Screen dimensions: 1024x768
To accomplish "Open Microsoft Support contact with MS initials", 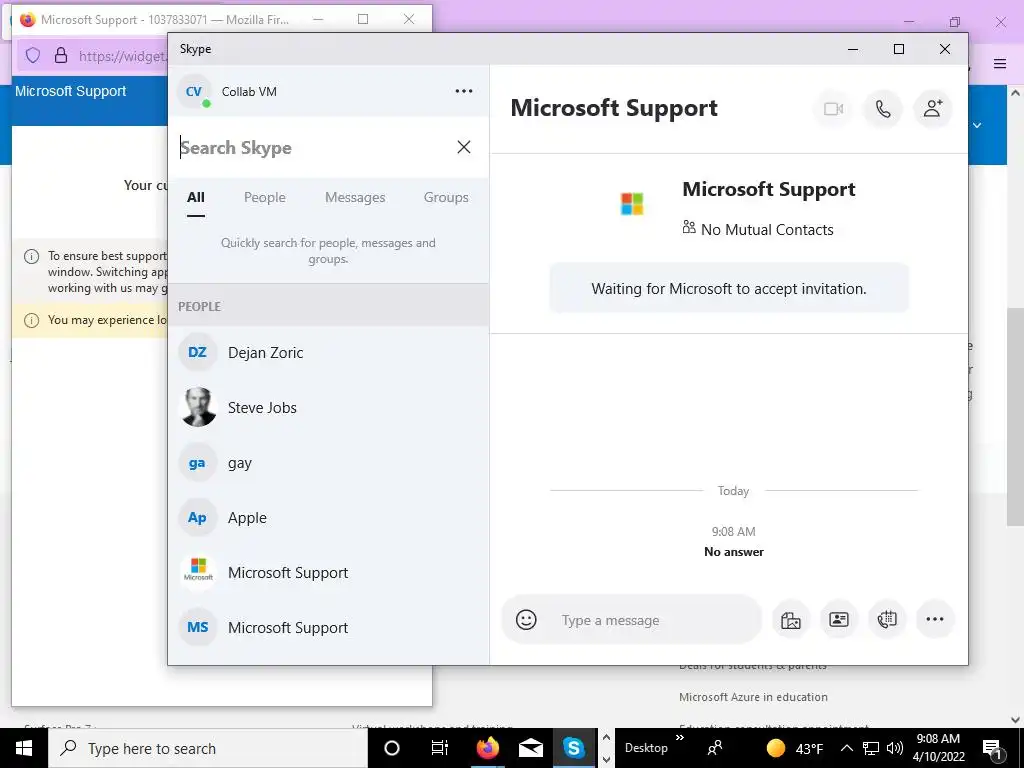I will pos(328,628).
